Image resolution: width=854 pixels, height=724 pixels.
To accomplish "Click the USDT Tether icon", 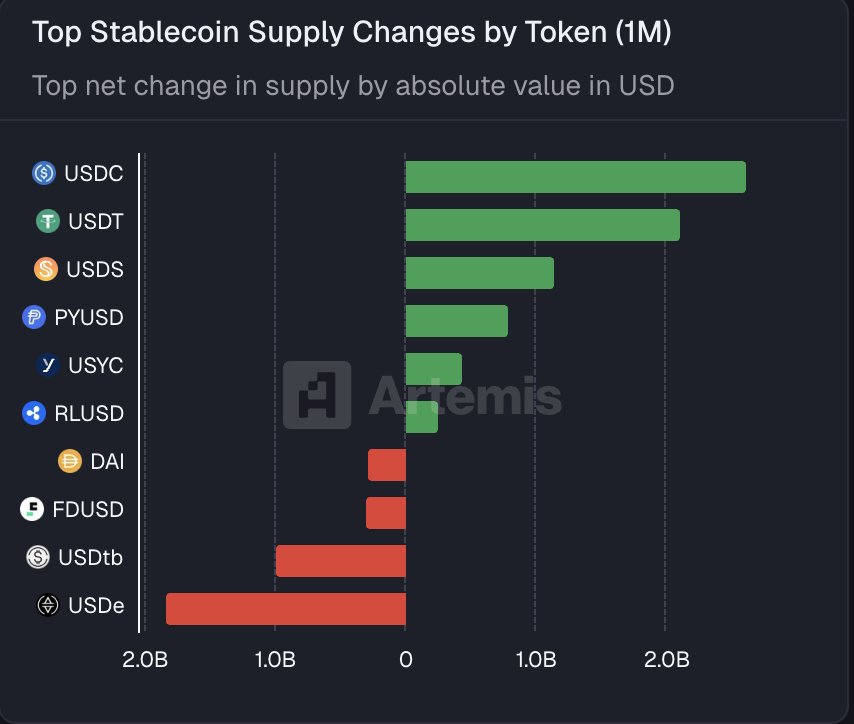I will tap(48, 222).
